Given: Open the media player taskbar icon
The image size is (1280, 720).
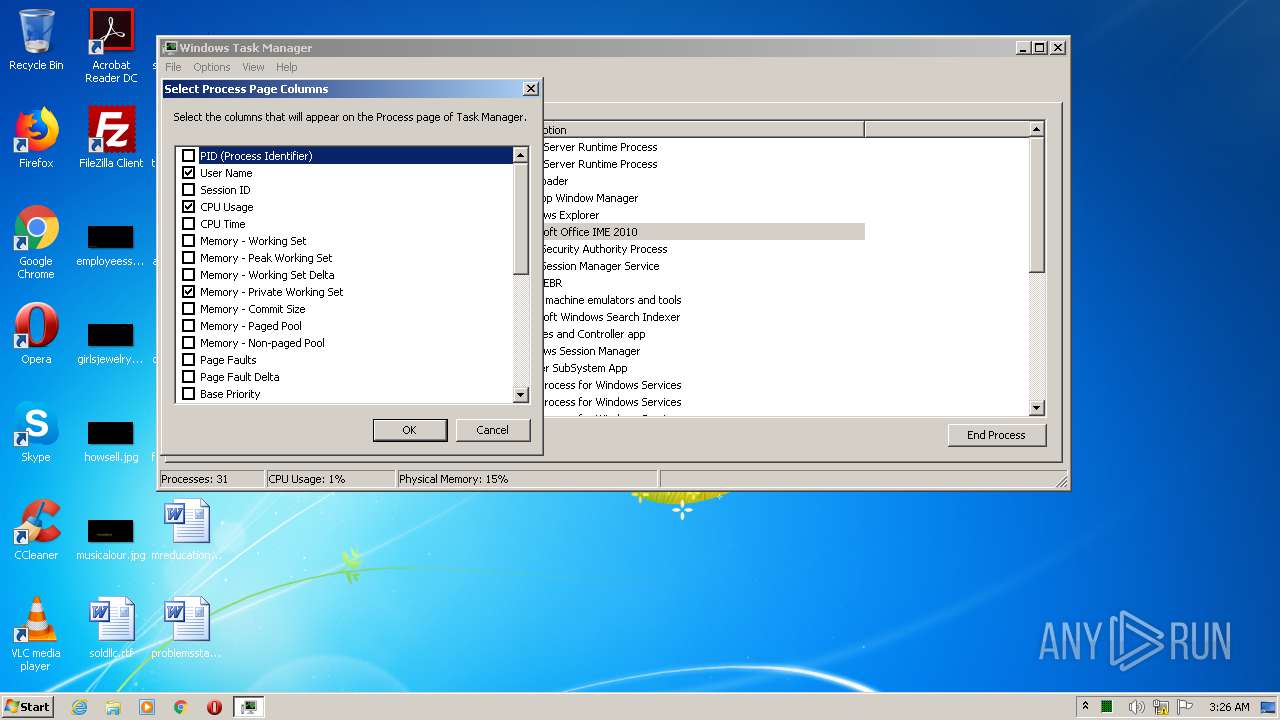Looking at the screenshot, I should click(x=147, y=707).
